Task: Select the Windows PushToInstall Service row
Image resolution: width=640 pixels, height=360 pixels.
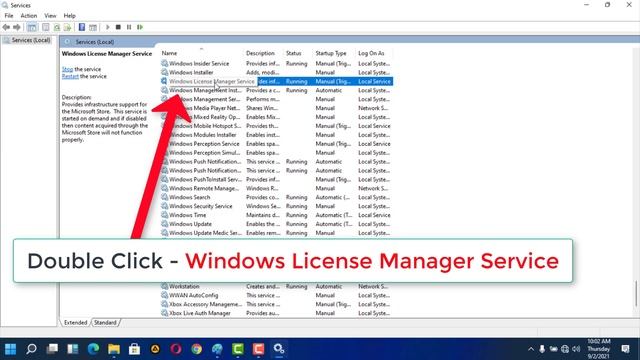Action: click(276, 180)
